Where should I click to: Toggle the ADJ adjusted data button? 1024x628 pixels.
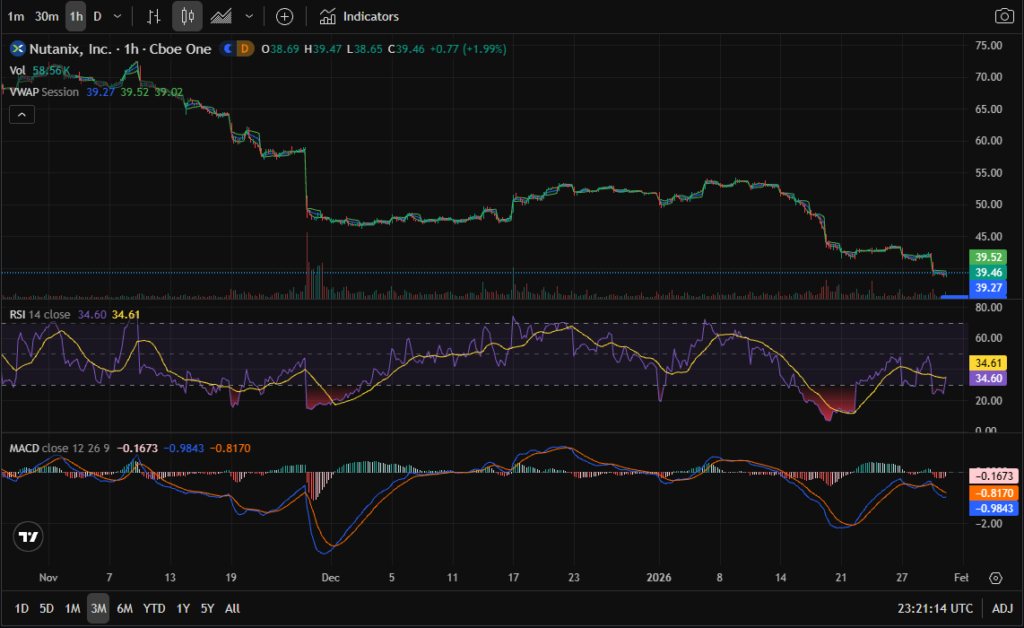[1001, 608]
